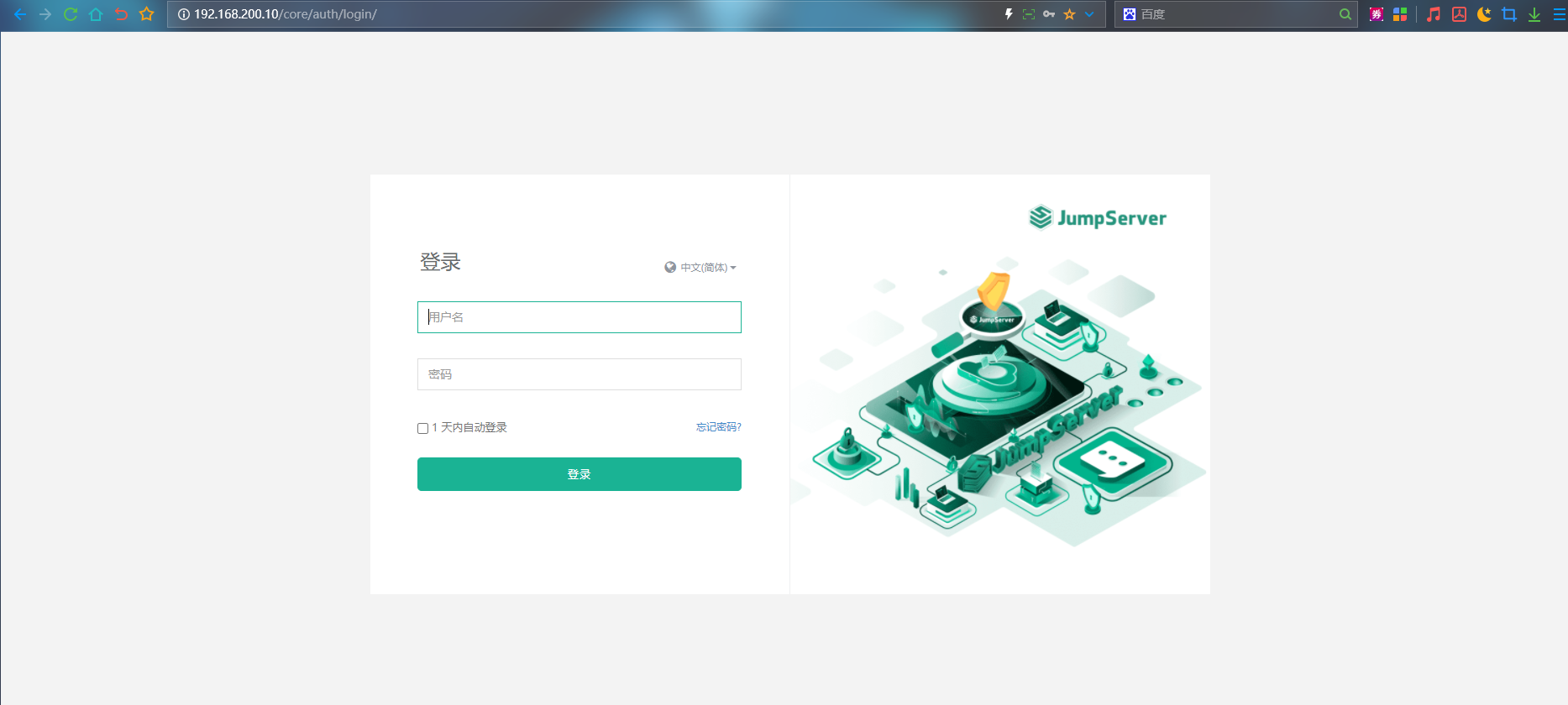Toggle night mode moon icon
The height and width of the screenshot is (705, 1568).
1484,14
